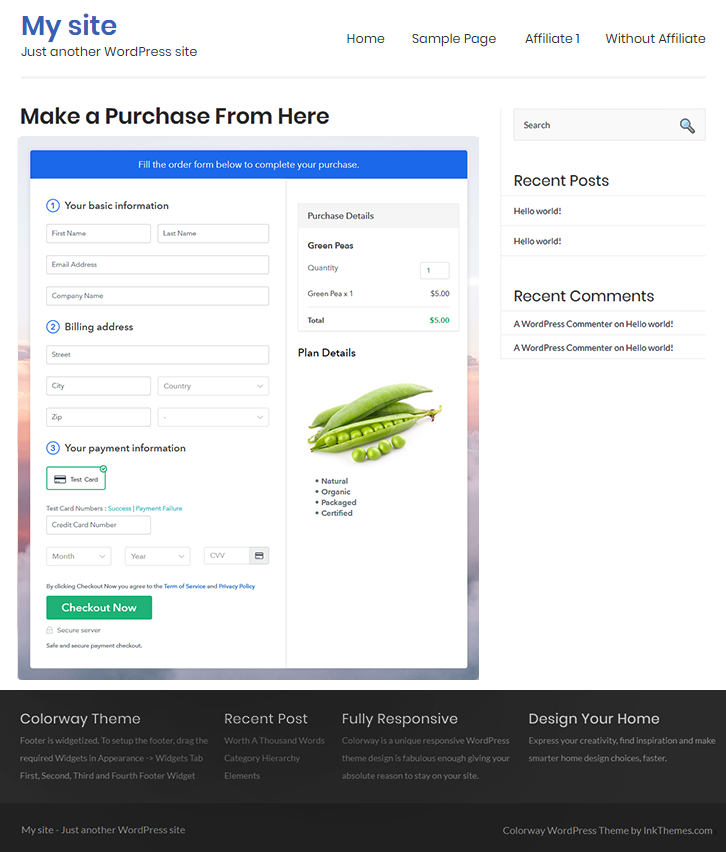Click the green Total $5.00 amount
Image resolution: width=726 pixels, height=852 pixels.
coord(440,320)
